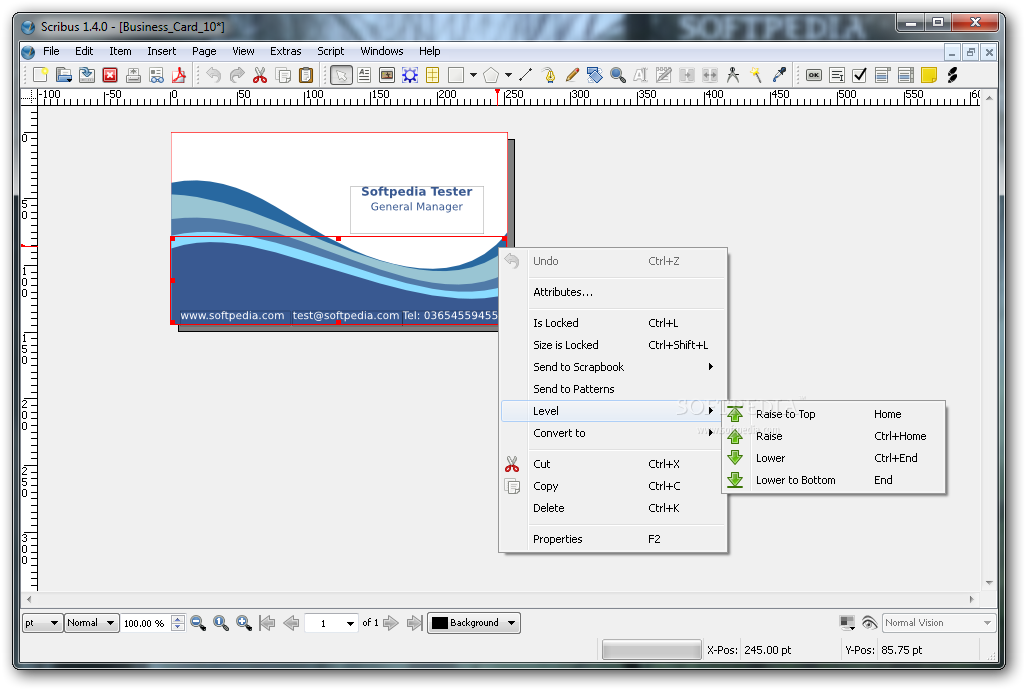The width and height of the screenshot is (1026, 690).
Task: Open the Background layer dropdown
Action: coord(474,623)
